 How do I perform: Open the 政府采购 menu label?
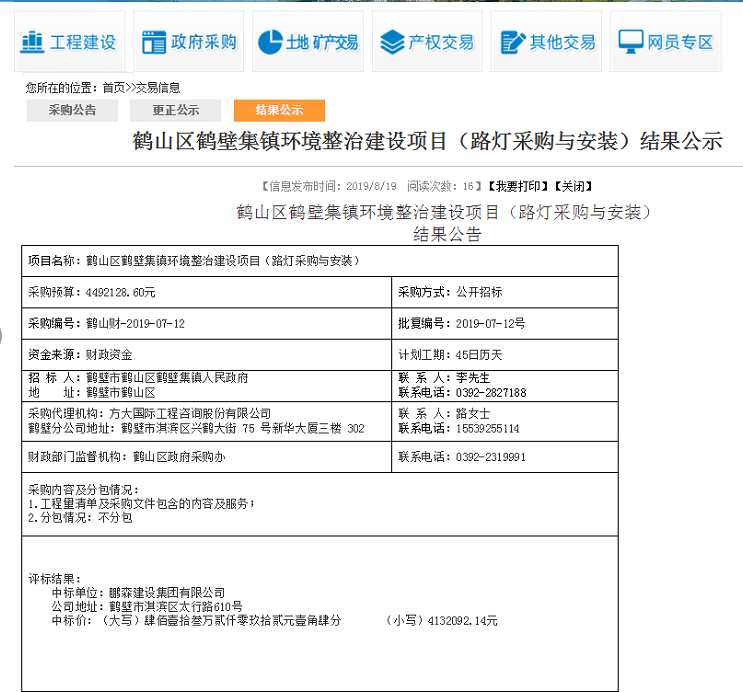[x=204, y=42]
